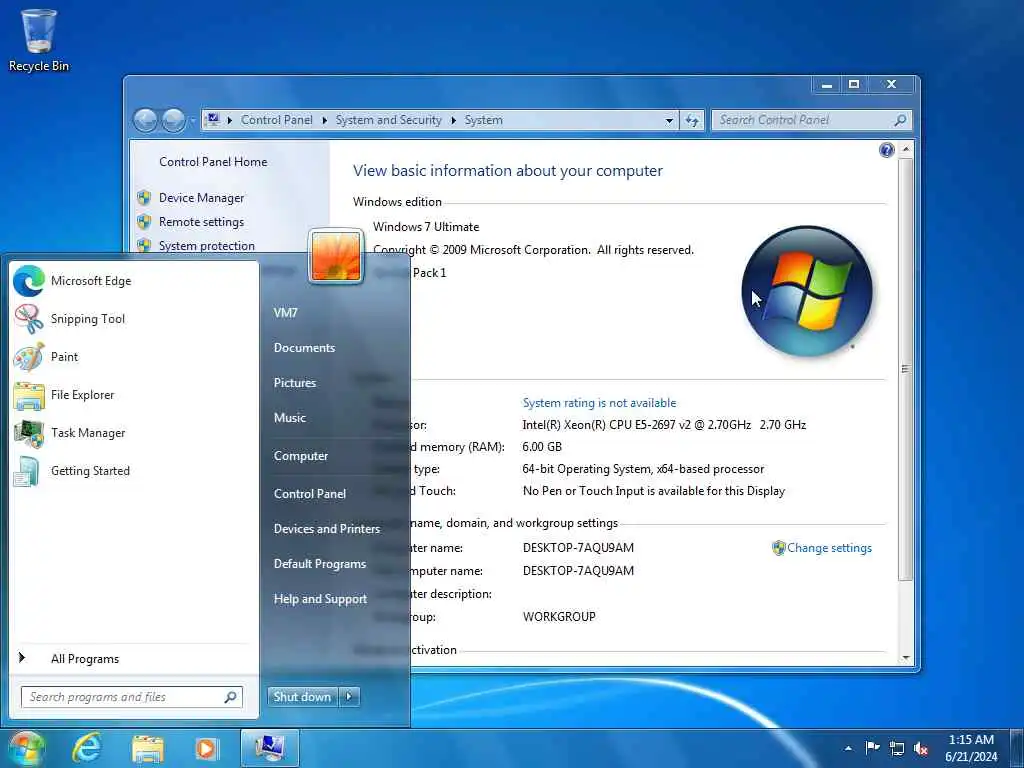Open Pictures from Start menu
This screenshot has width=1024, height=768.
[x=295, y=383]
